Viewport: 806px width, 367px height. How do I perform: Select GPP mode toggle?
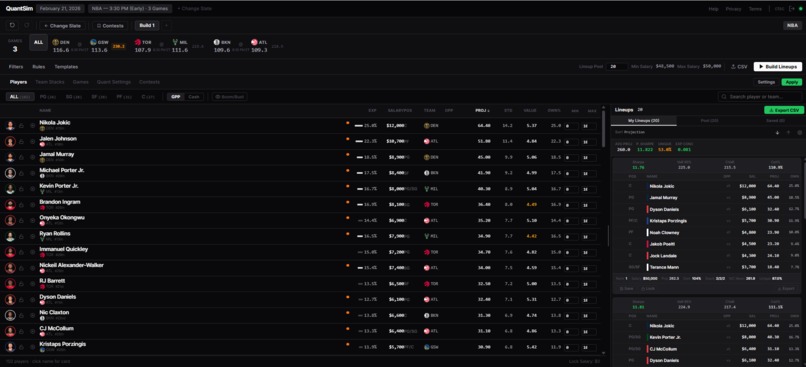click(176, 97)
